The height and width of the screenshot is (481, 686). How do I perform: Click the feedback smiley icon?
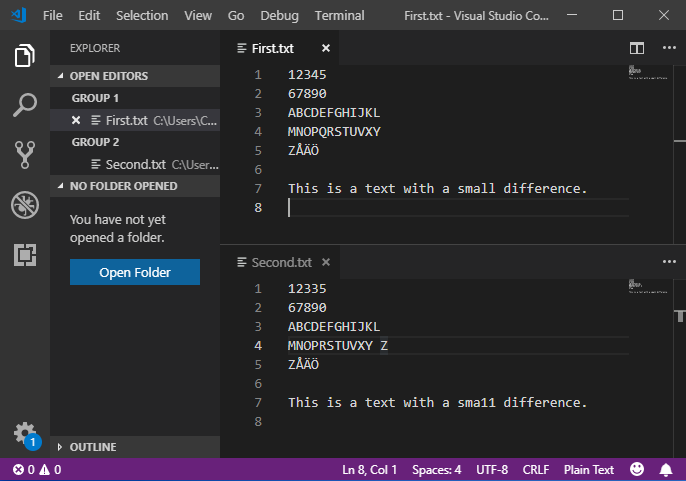click(637, 469)
